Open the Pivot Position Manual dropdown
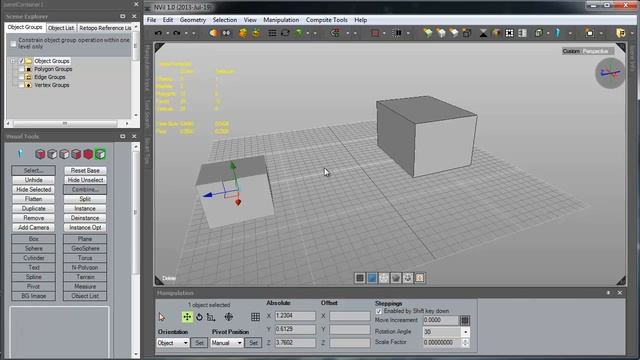Screen dimensions: 640x360 227,343
